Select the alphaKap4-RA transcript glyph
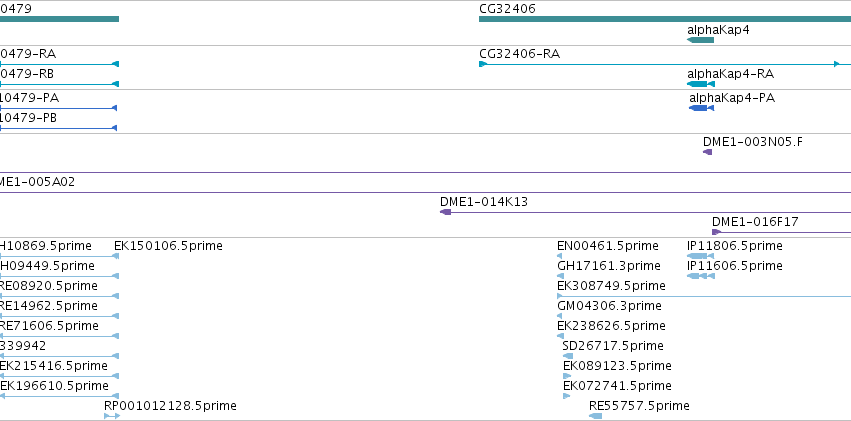 pyautogui.click(x=701, y=84)
